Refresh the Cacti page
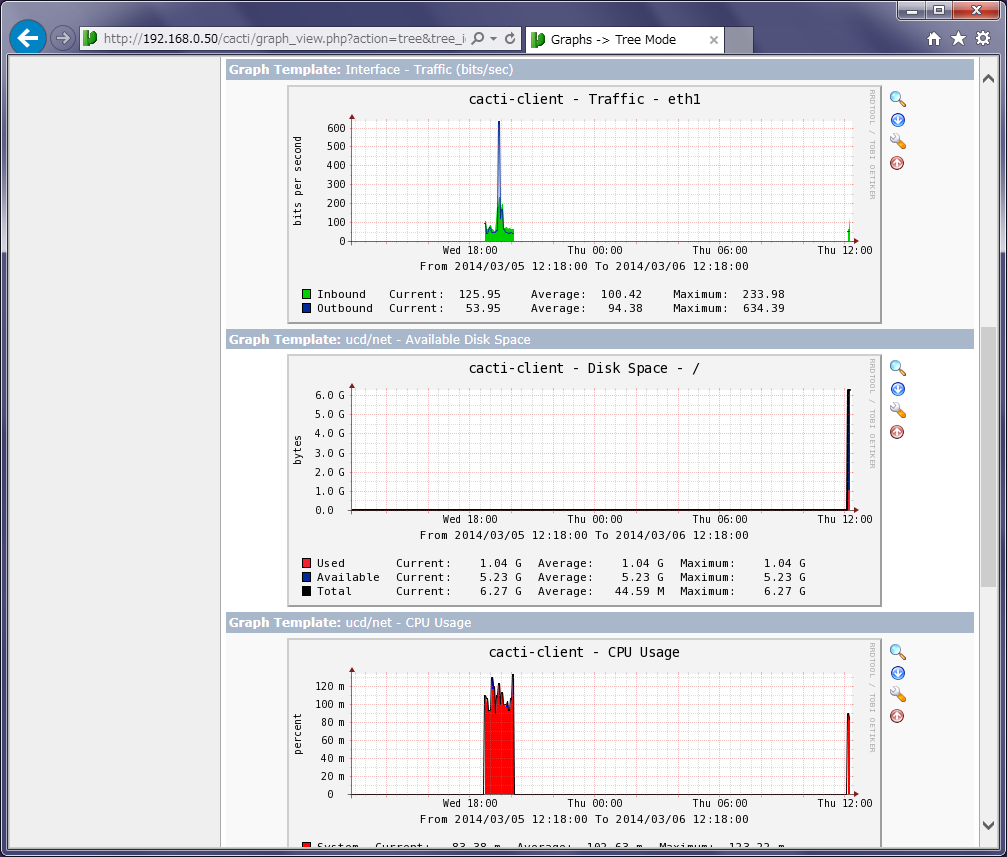The width and height of the screenshot is (1007, 857). [510, 39]
